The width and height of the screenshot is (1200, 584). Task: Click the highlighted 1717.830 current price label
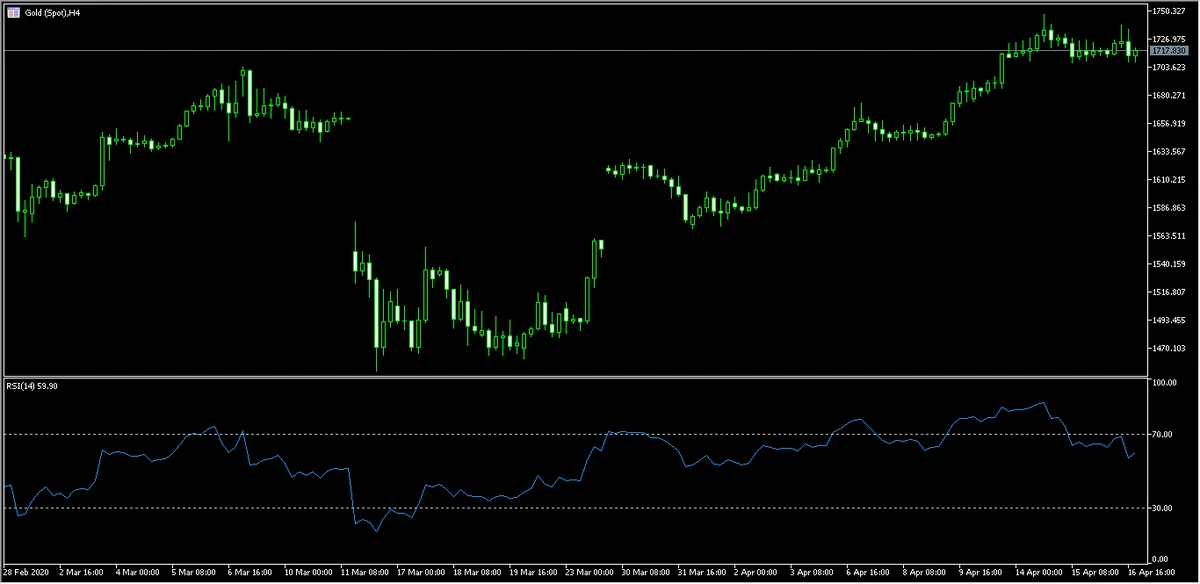tap(1169, 50)
